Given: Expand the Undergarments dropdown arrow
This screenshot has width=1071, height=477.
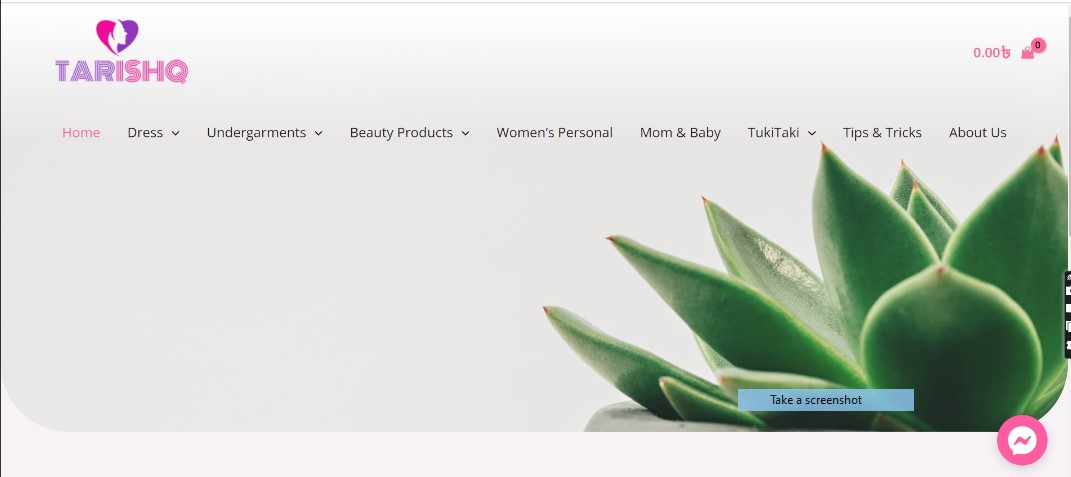Looking at the screenshot, I should [318, 133].
